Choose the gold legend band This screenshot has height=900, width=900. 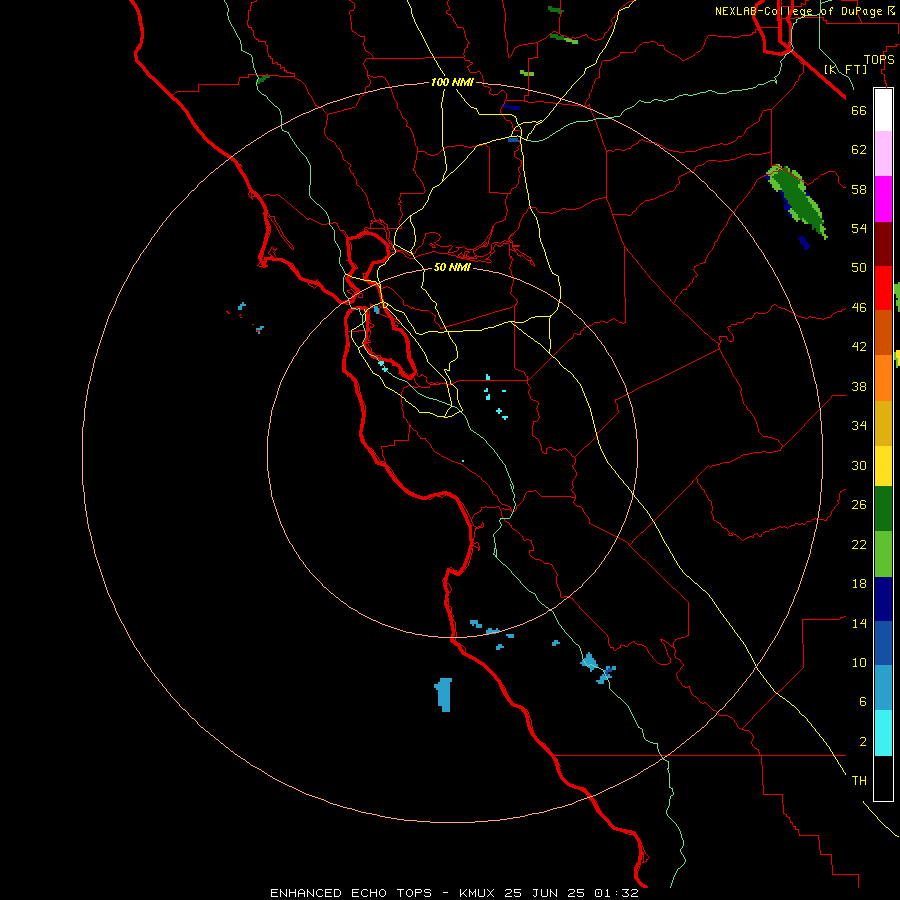[x=883, y=423]
